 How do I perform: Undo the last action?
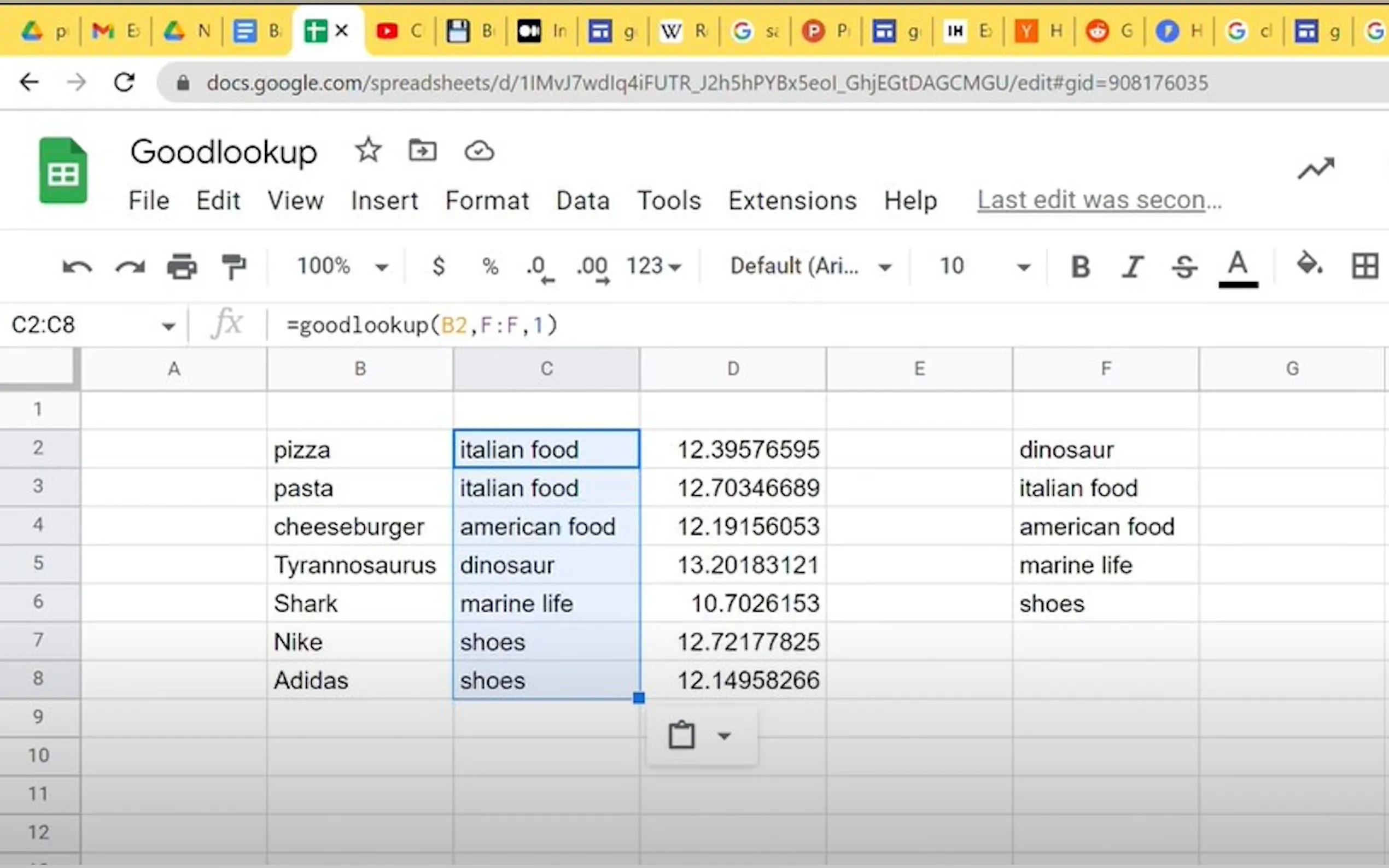click(x=77, y=266)
